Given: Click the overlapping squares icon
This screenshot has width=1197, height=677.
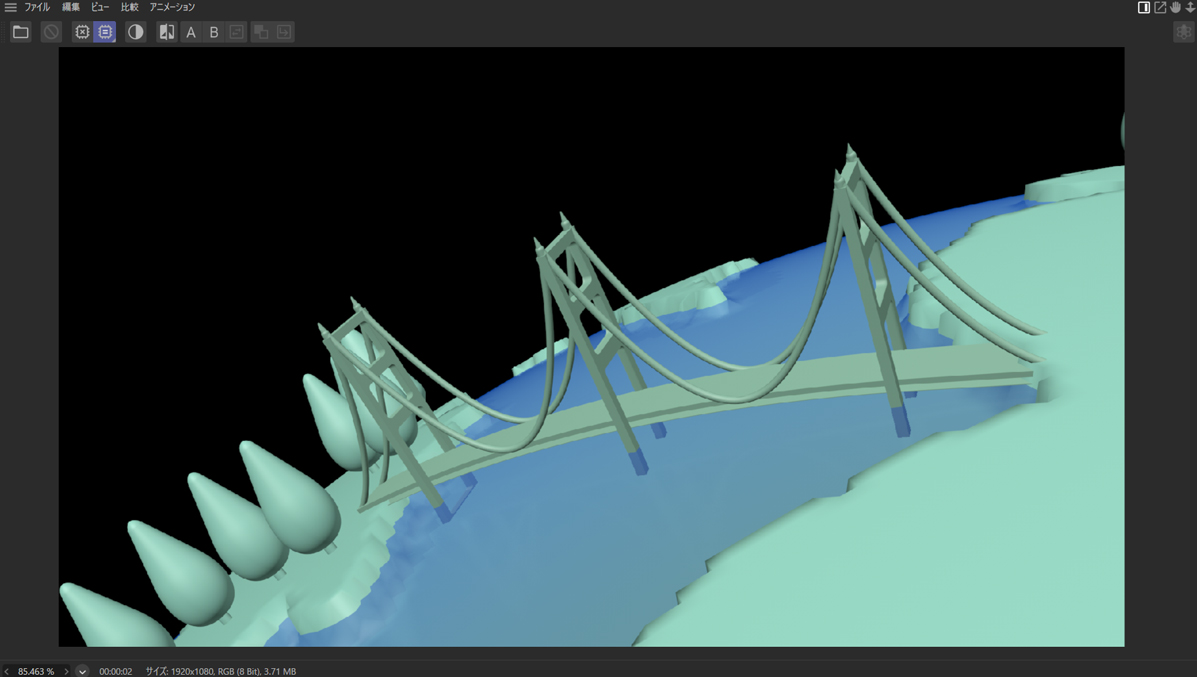Looking at the screenshot, I should click(261, 32).
